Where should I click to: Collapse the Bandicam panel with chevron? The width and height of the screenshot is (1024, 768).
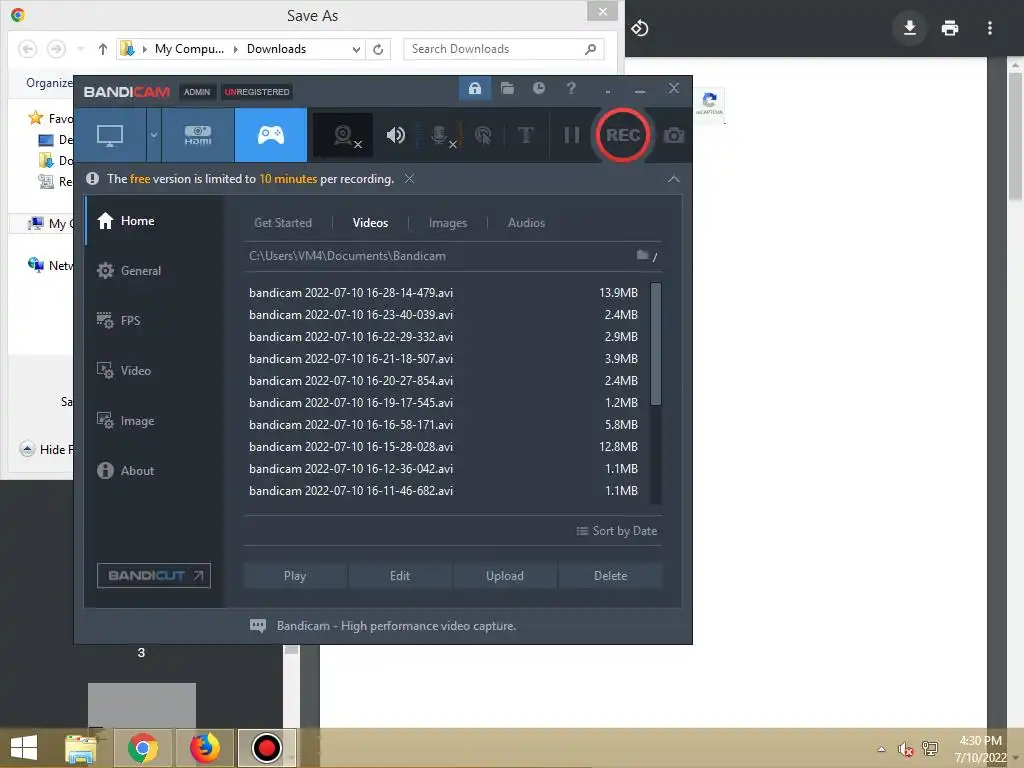[674, 179]
